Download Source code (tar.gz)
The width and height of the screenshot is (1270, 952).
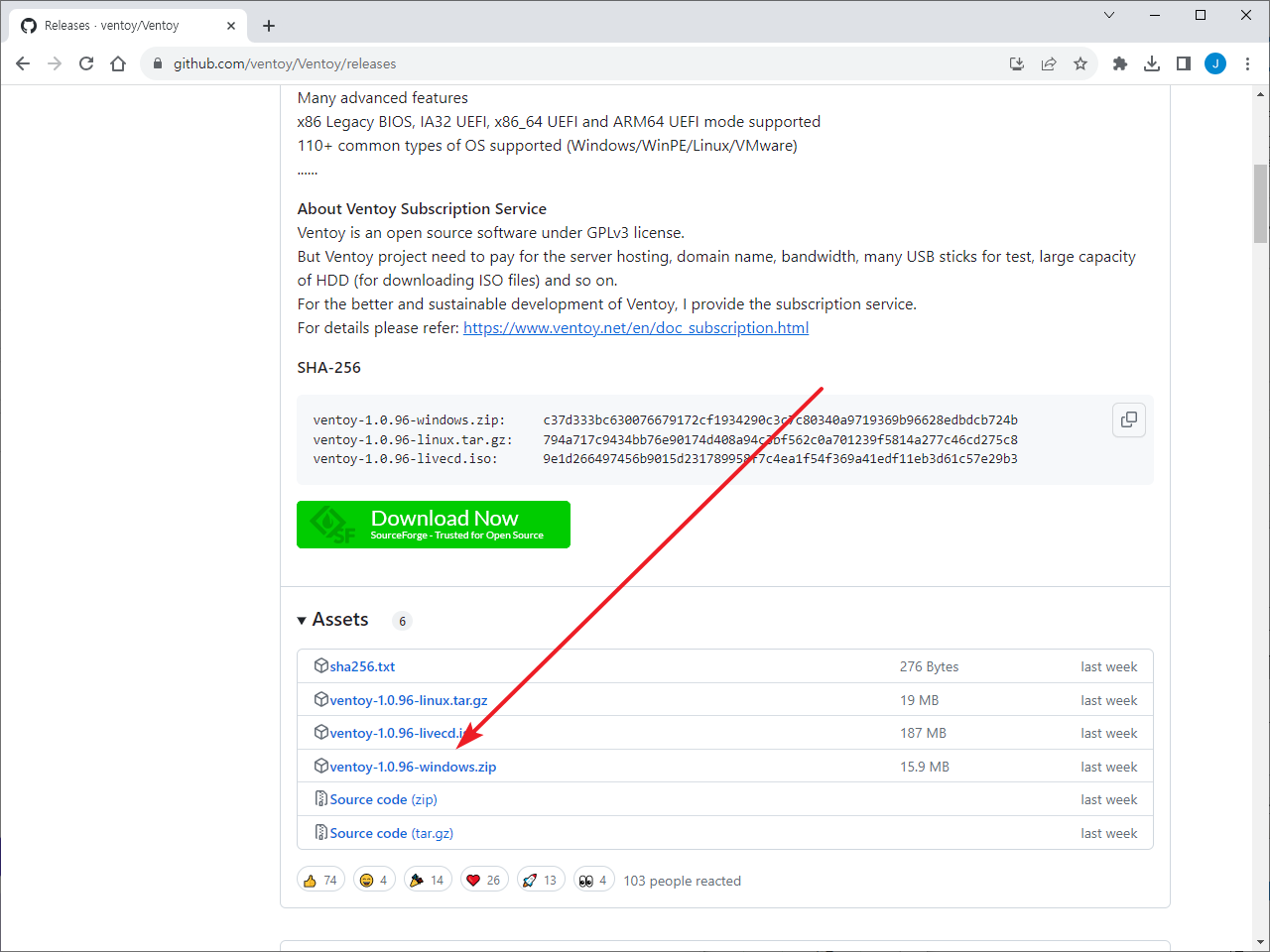[x=391, y=833]
